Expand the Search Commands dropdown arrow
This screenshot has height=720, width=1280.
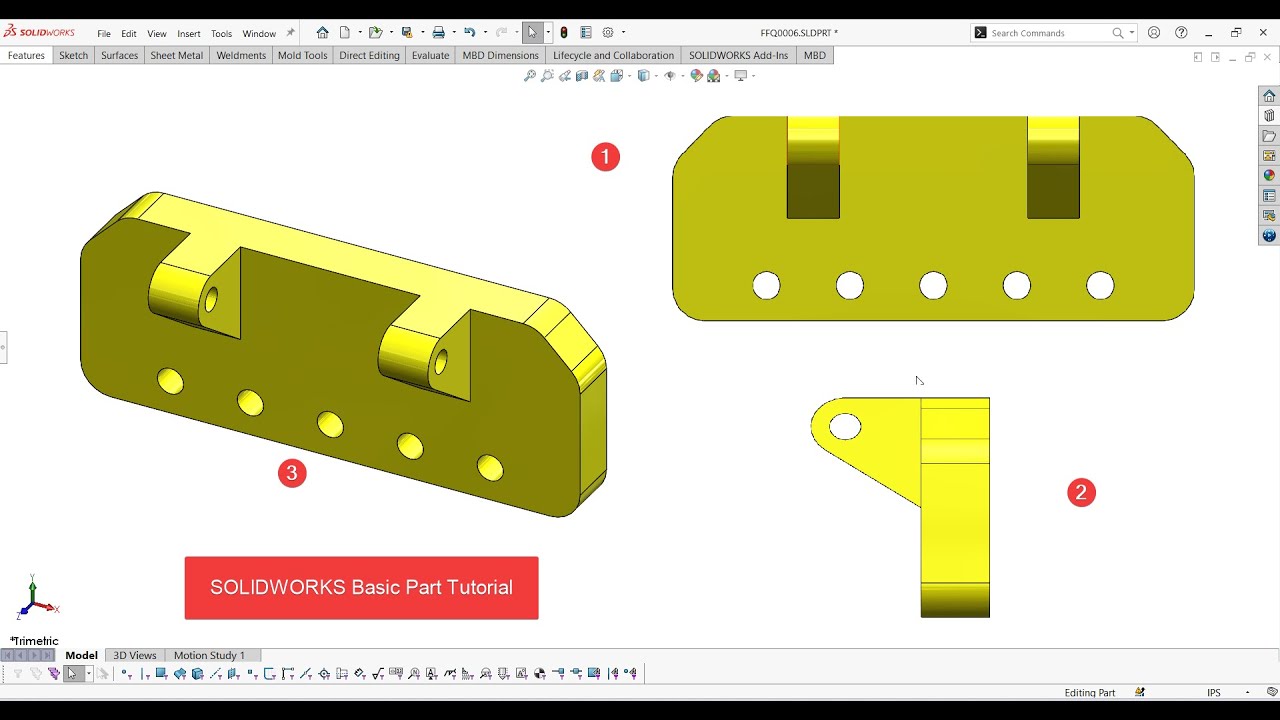[x=1131, y=33]
